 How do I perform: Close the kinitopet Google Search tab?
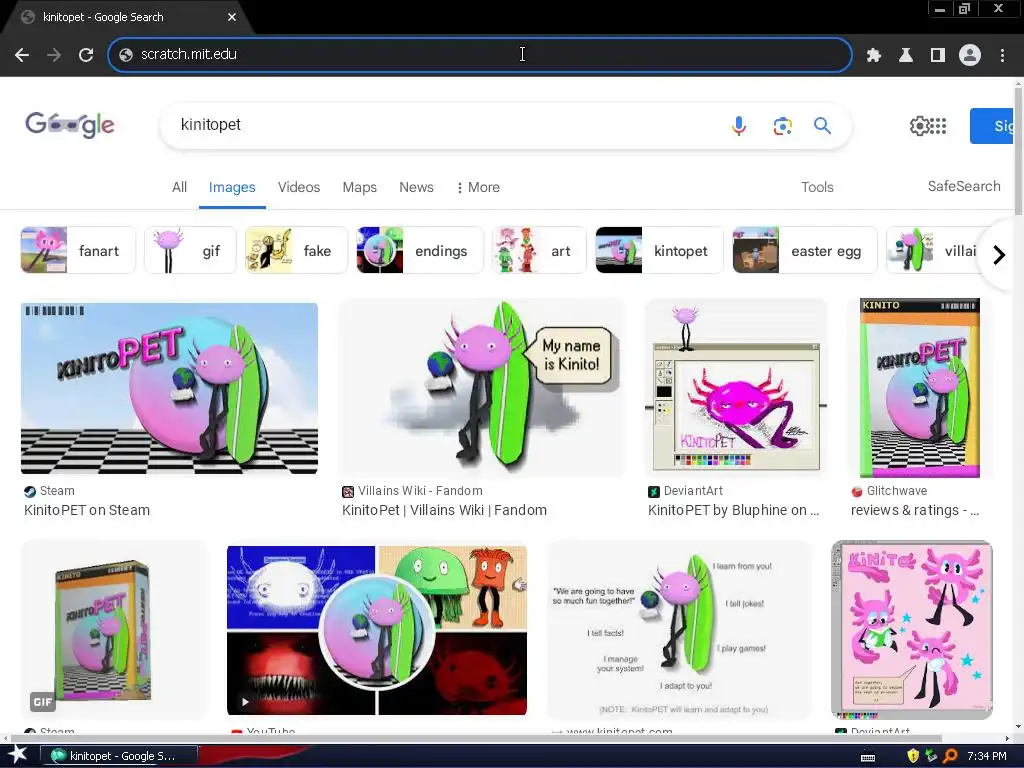click(232, 17)
